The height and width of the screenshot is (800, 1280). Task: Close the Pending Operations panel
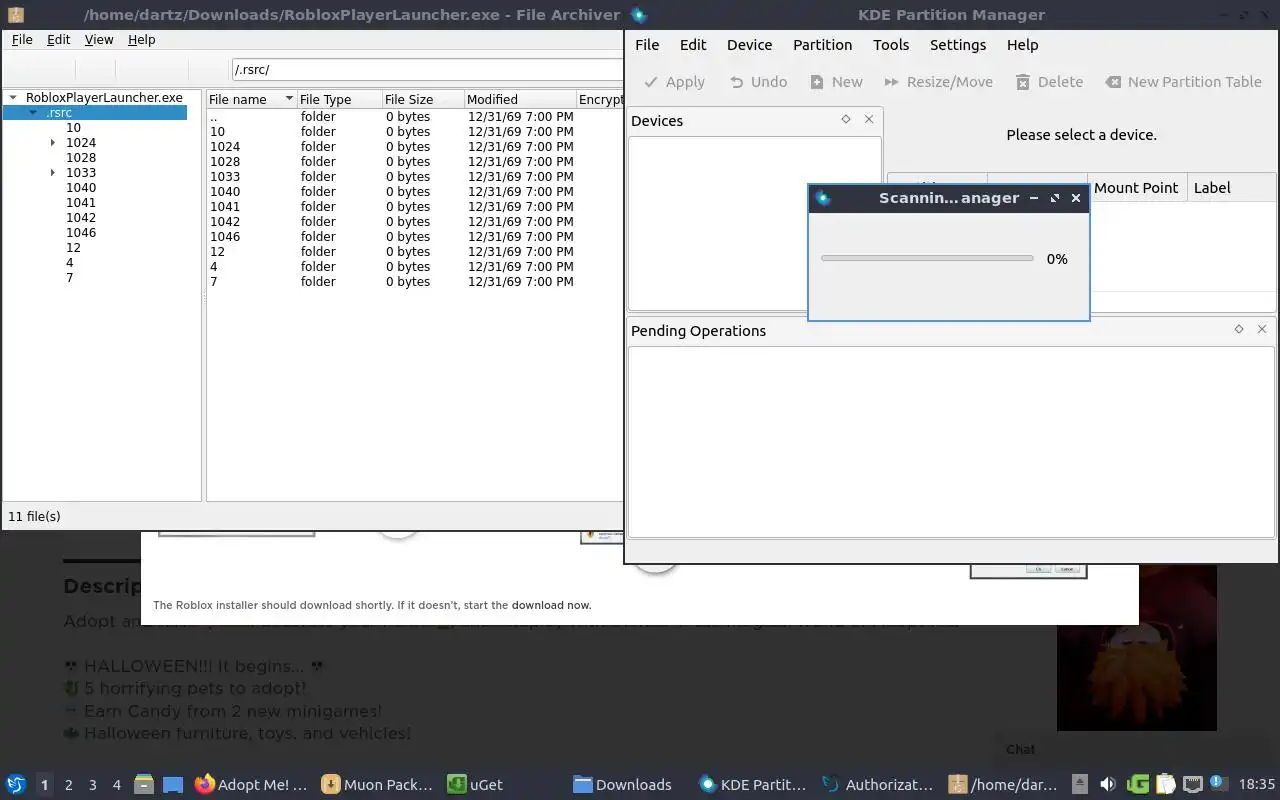click(x=1262, y=329)
